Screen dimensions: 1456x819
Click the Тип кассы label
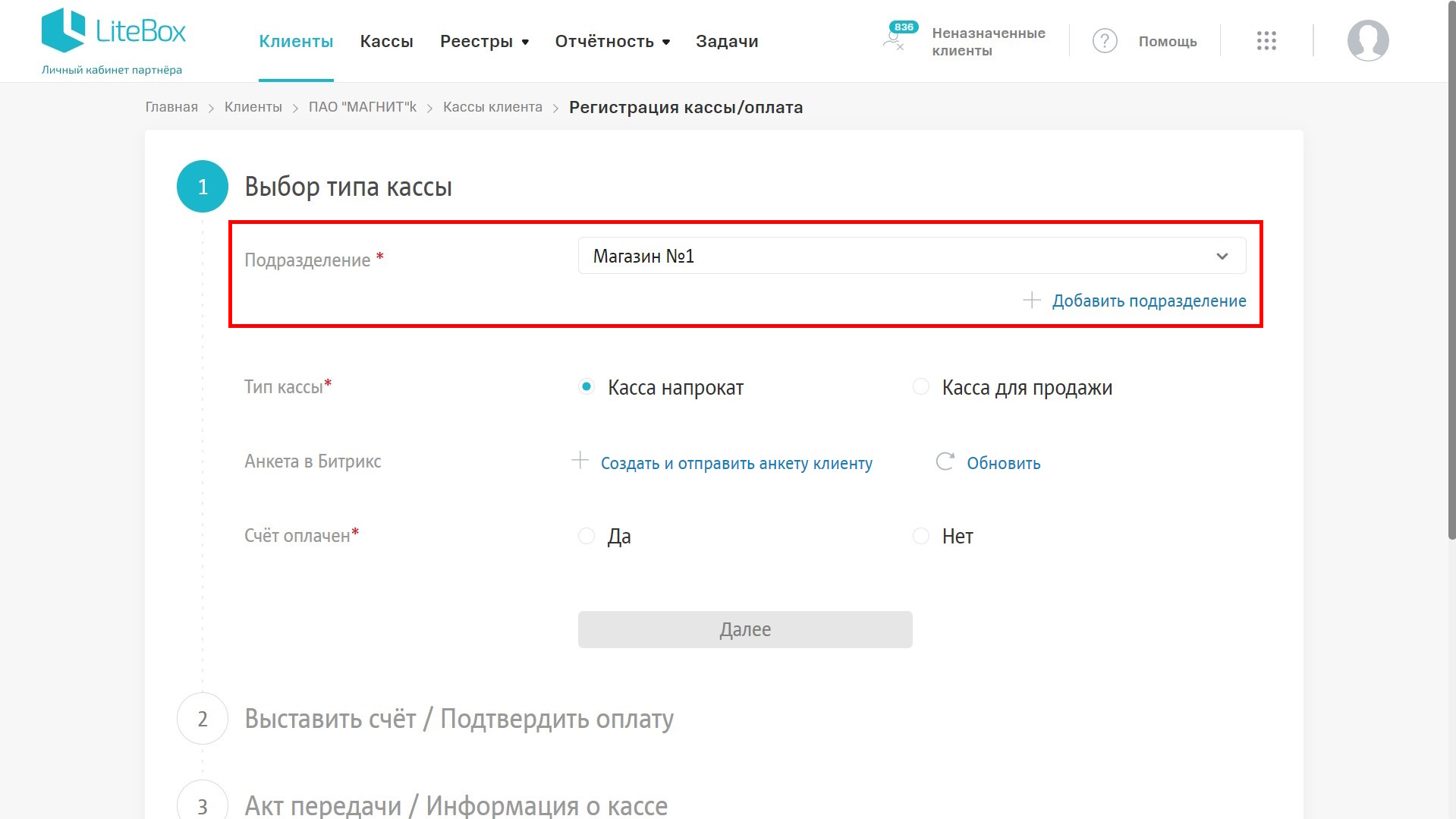(x=284, y=386)
